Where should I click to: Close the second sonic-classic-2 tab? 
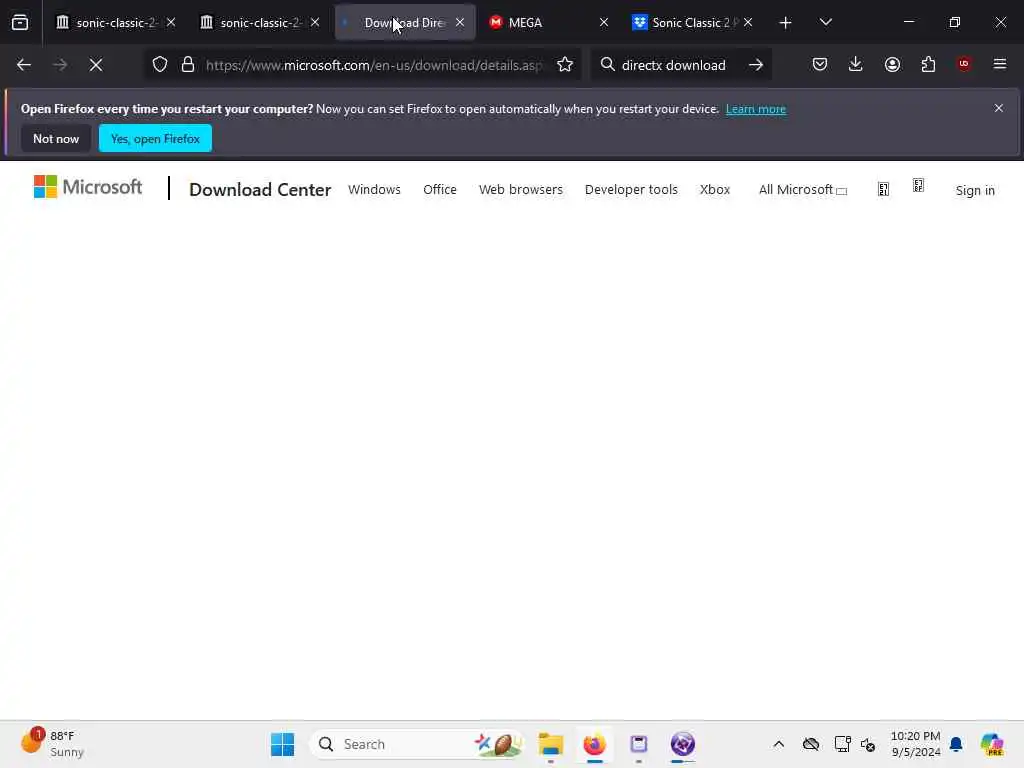coord(315,22)
